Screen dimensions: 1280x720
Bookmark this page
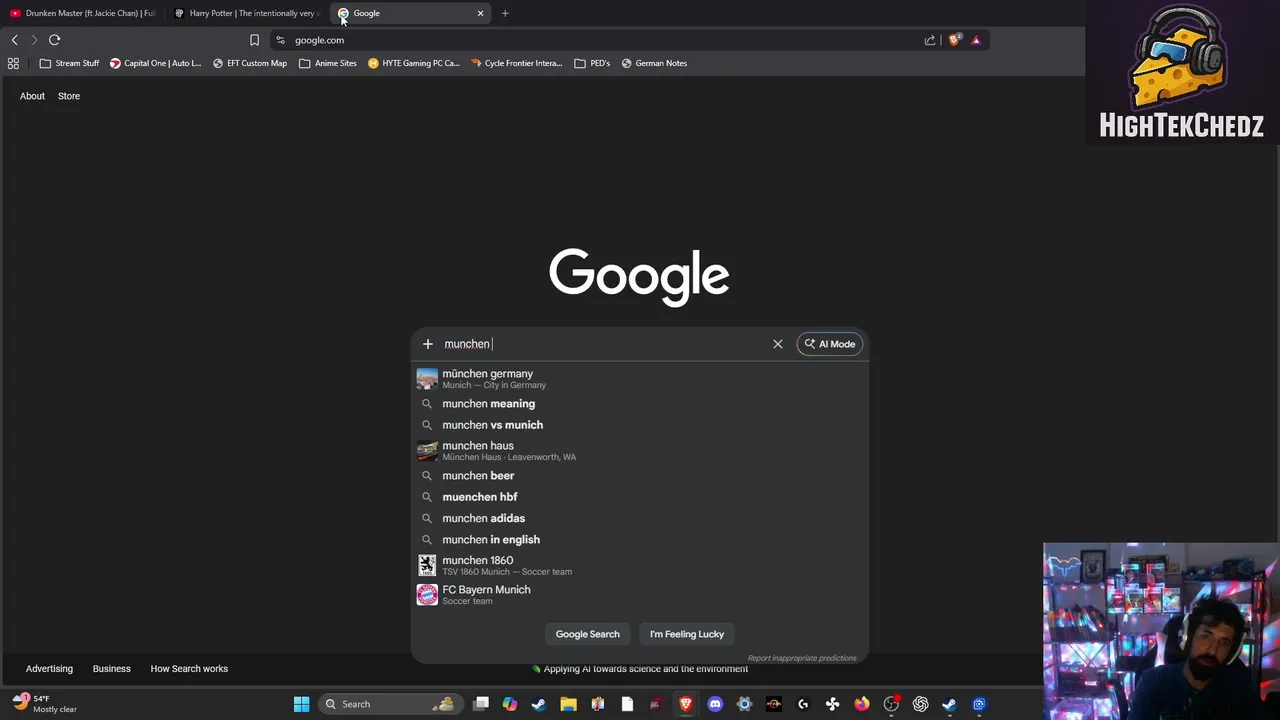(254, 40)
